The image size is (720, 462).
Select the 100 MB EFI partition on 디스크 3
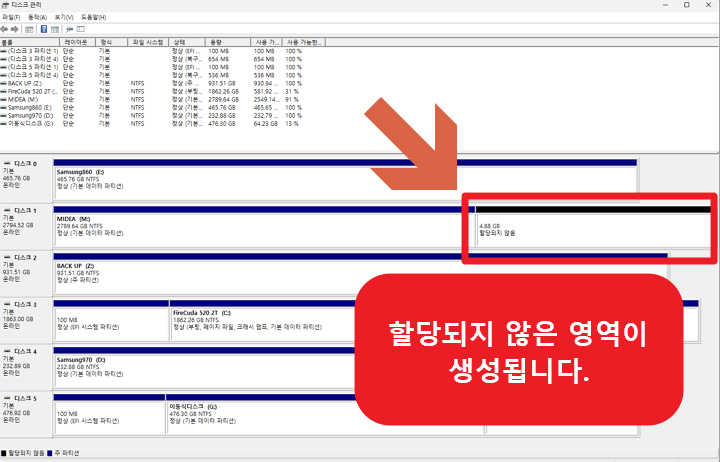(112, 321)
